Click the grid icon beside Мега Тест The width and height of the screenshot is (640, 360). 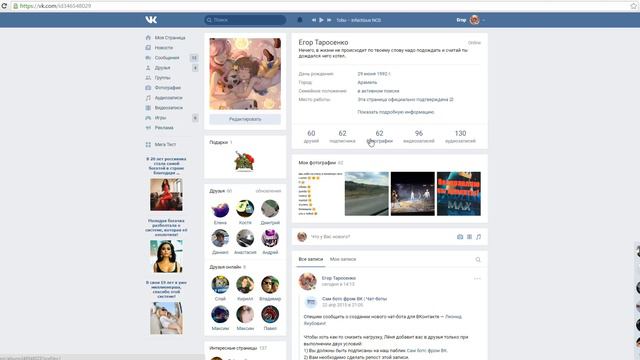148,144
